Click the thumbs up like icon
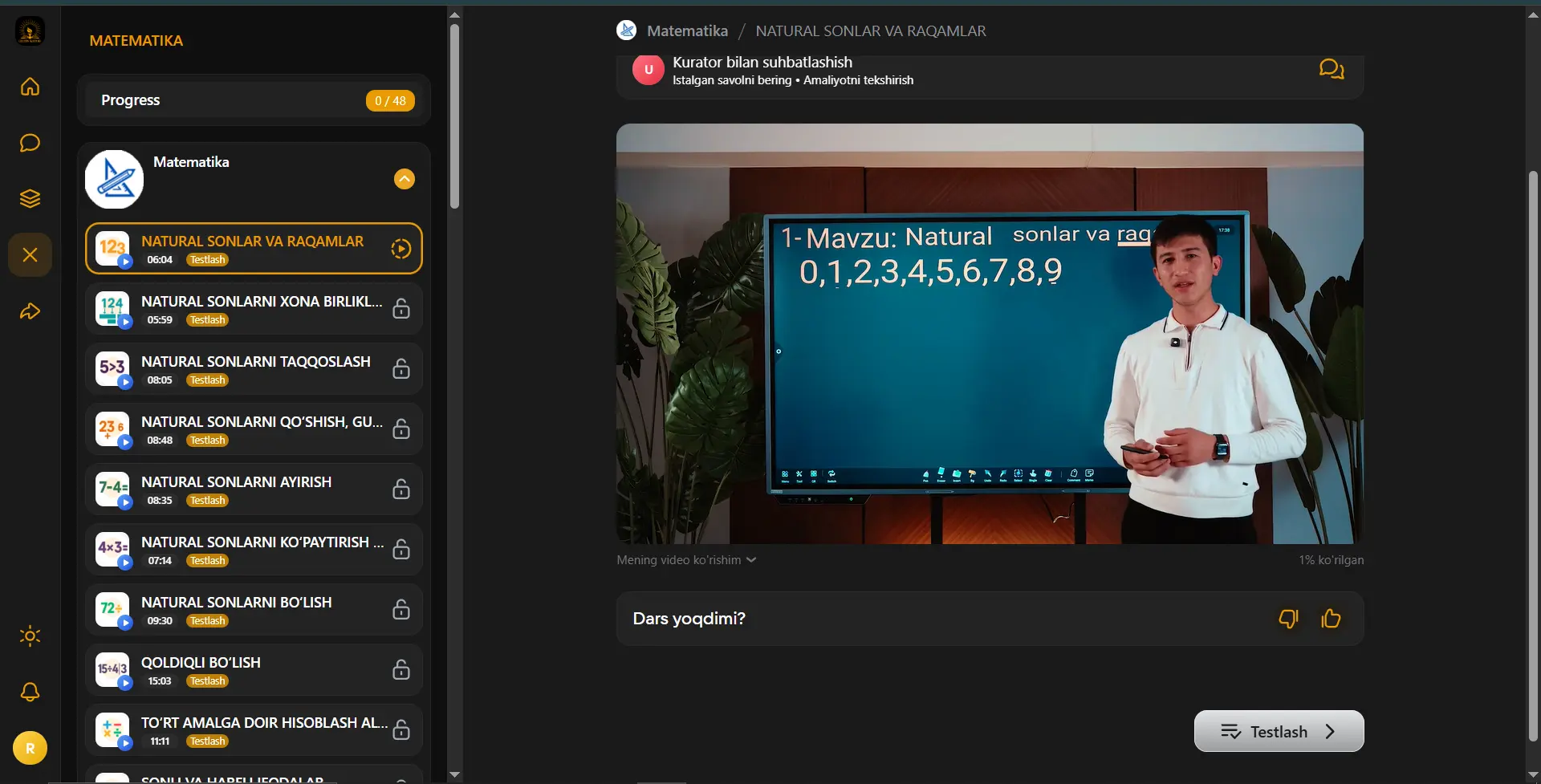 (1331, 619)
